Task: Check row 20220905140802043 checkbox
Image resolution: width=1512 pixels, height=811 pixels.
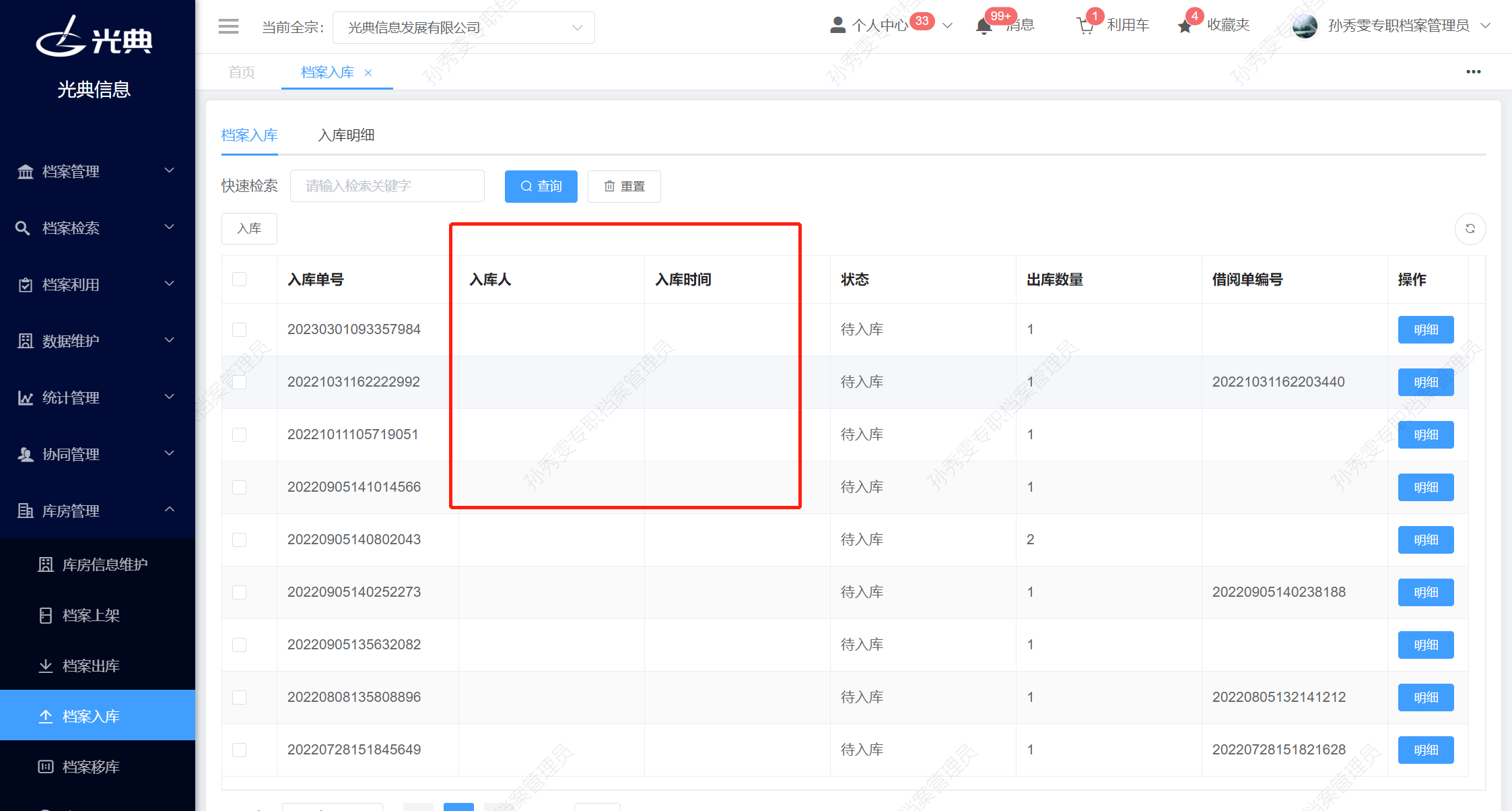Action: (x=240, y=540)
